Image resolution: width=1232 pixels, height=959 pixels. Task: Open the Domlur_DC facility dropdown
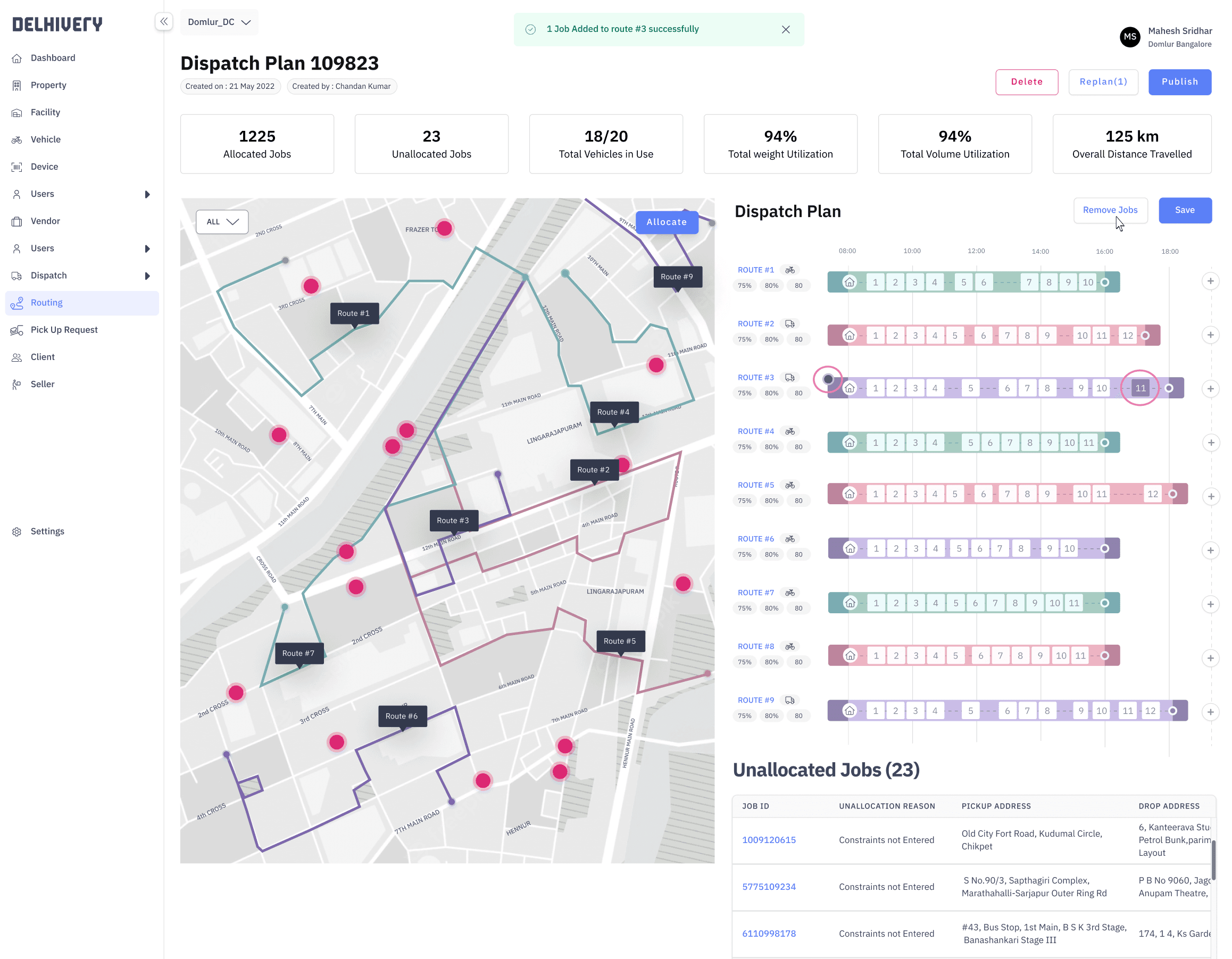pos(219,22)
